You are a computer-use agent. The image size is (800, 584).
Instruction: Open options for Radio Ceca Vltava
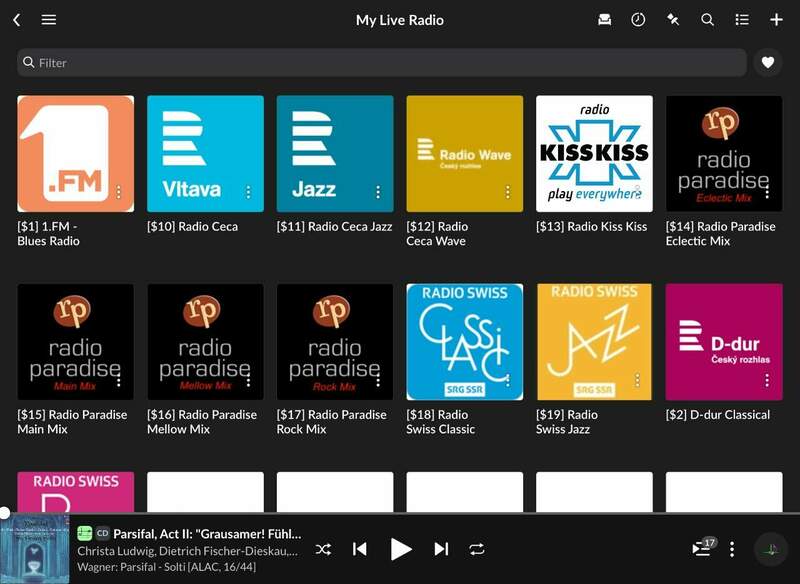point(248,192)
